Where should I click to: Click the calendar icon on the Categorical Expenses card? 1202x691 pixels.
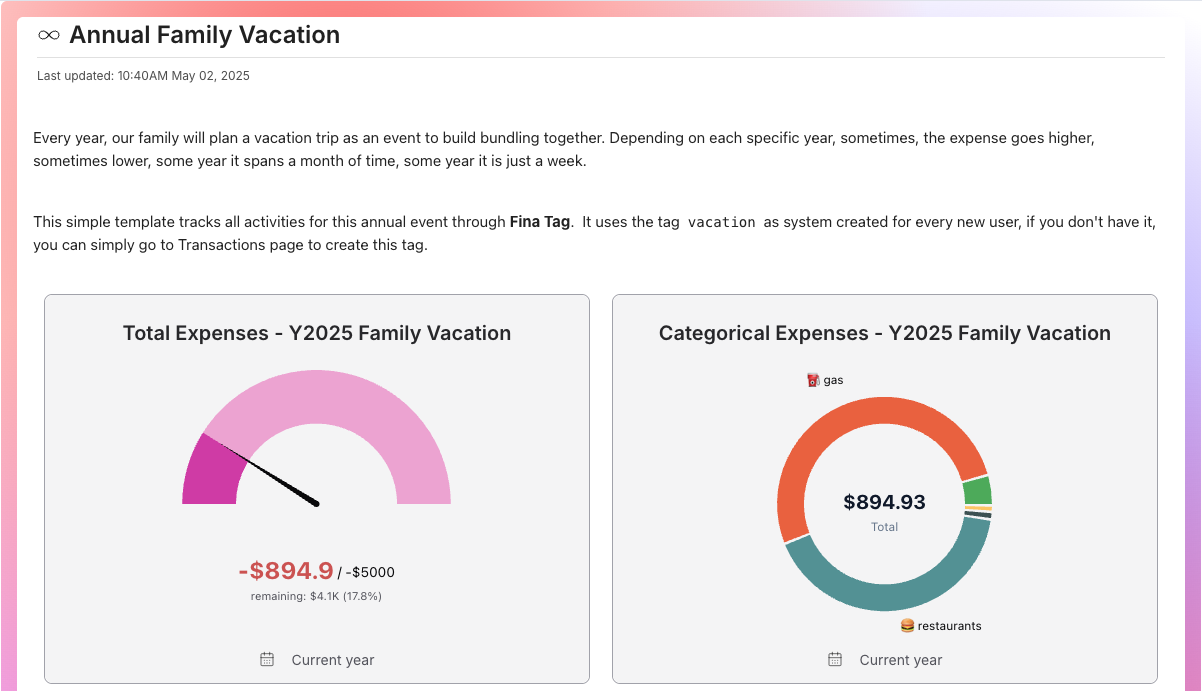coord(833,658)
